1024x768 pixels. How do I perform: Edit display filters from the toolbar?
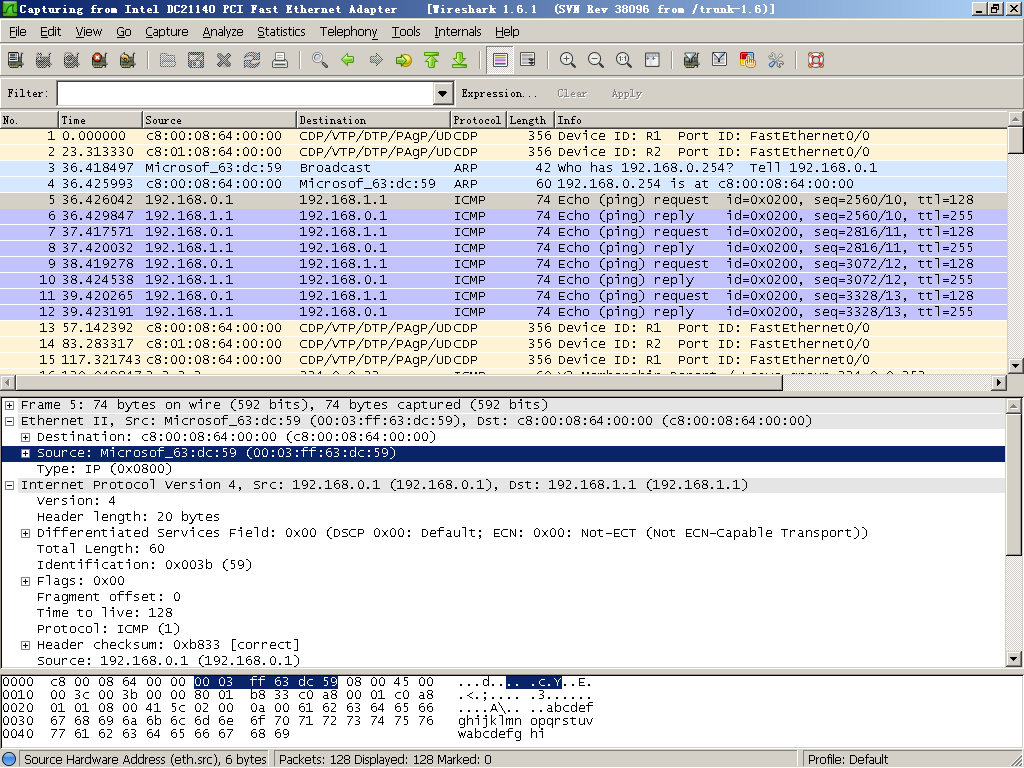click(x=720, y=61)
